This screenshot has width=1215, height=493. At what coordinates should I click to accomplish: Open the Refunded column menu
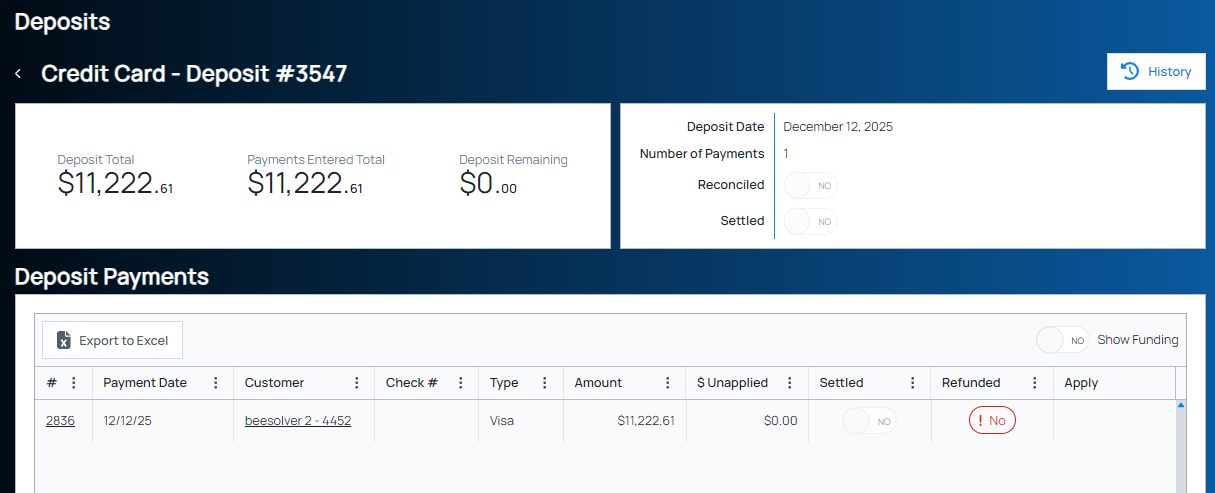1035,383
